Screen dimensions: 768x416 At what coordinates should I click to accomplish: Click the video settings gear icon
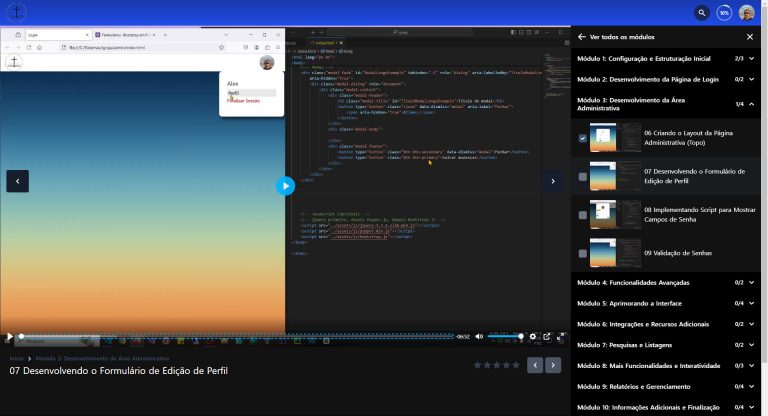[533, 337]
